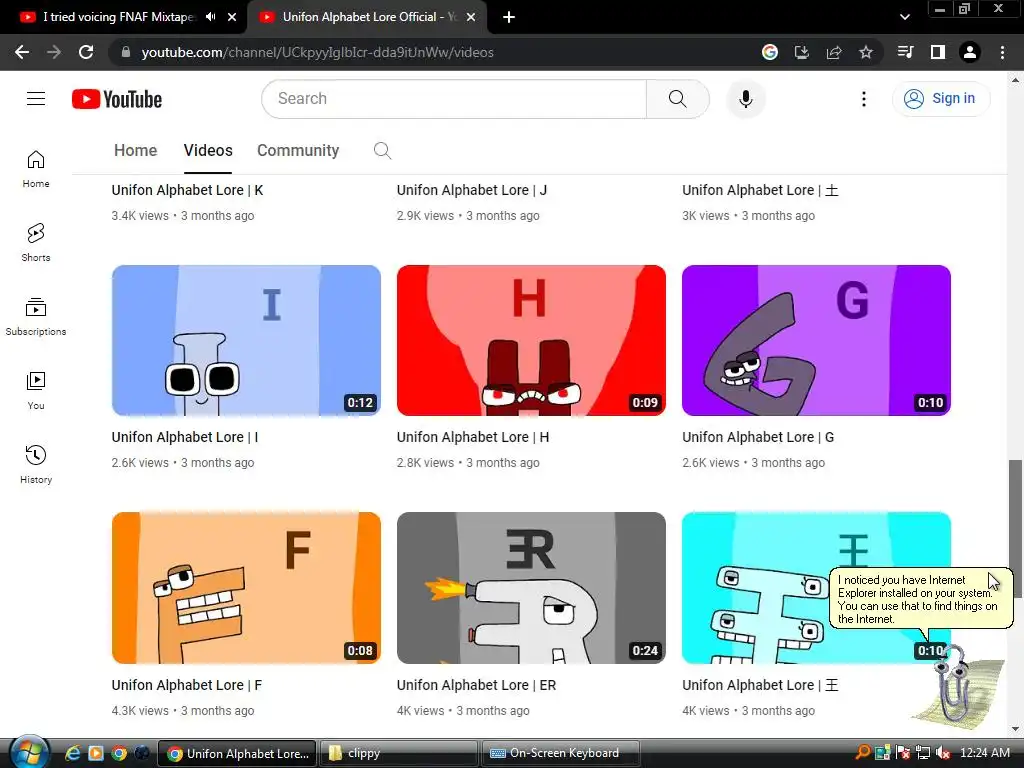Click the 12:24 AM system clock
1024x768 pixels.
[985, 753]
